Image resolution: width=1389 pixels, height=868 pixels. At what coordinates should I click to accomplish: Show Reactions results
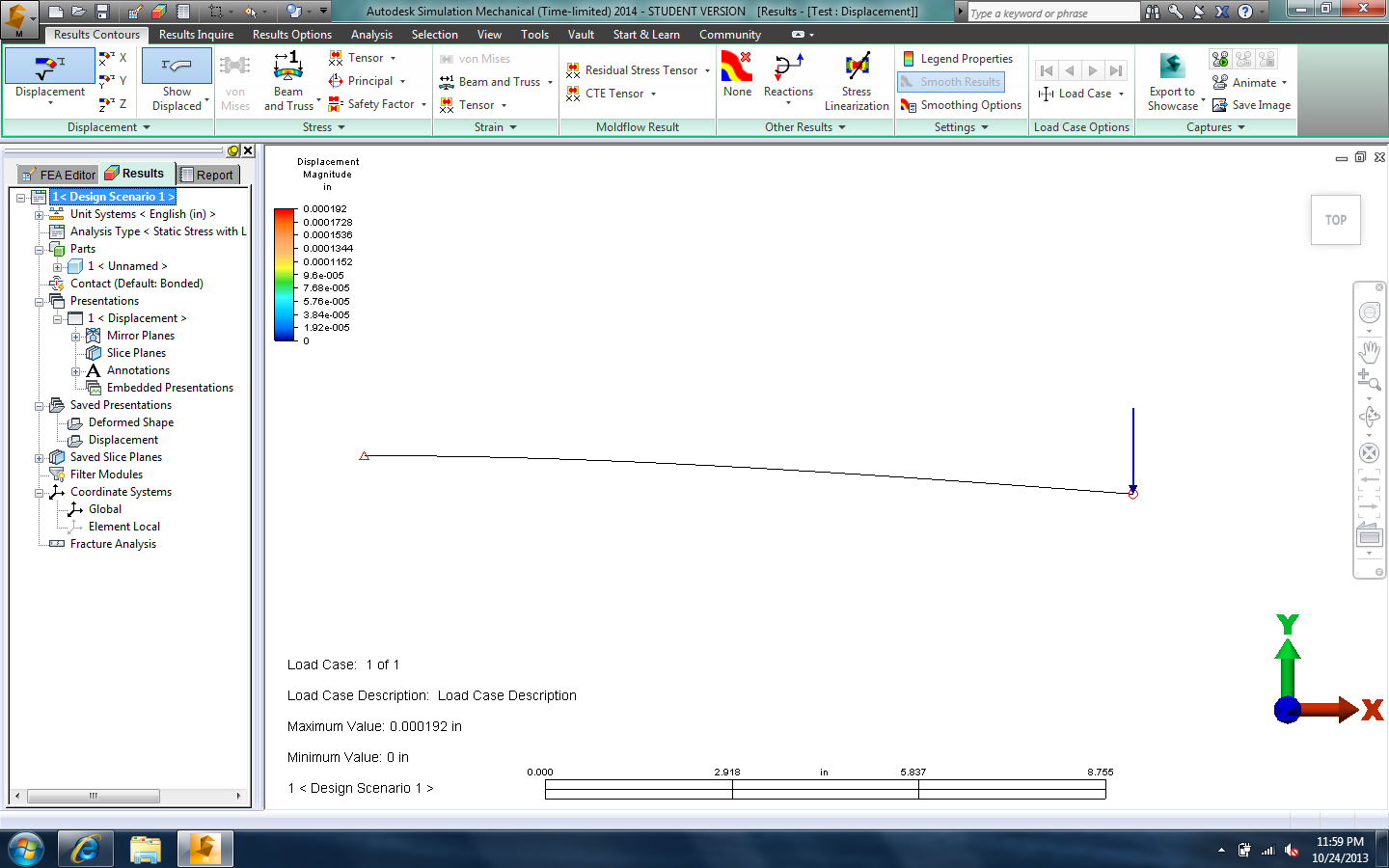788,77
